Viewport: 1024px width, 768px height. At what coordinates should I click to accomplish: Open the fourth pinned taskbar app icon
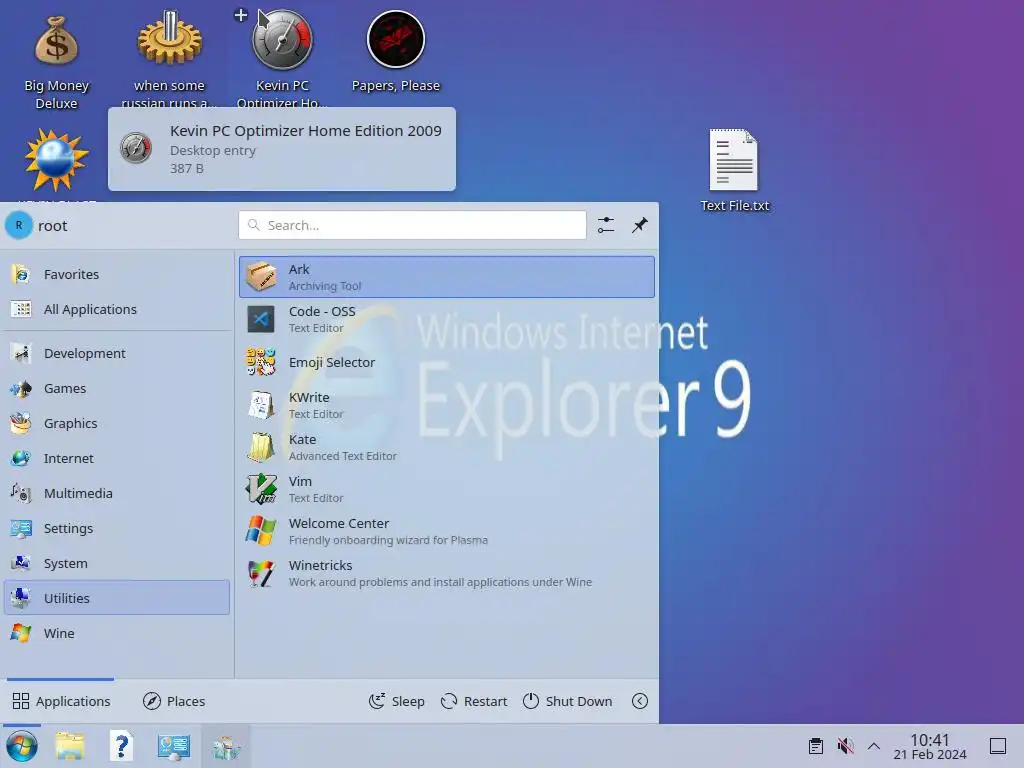[x=226, y=746]
